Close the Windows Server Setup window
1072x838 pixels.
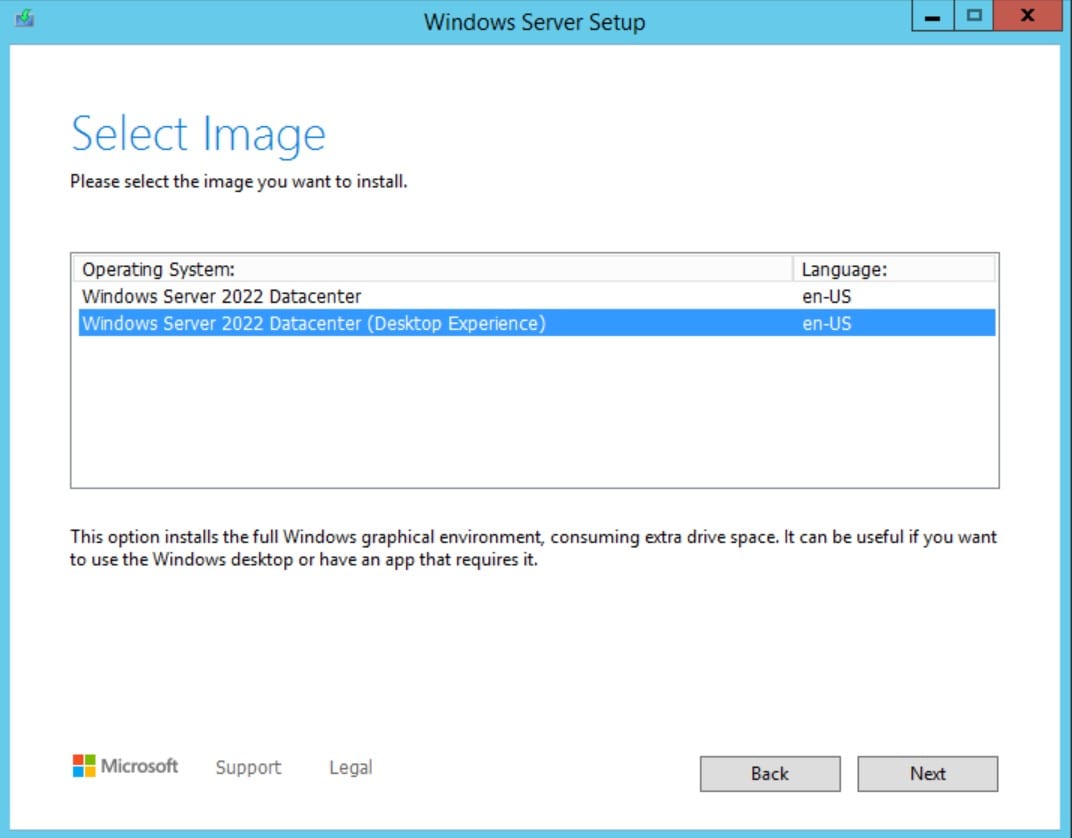click(x=1027, y=16)
